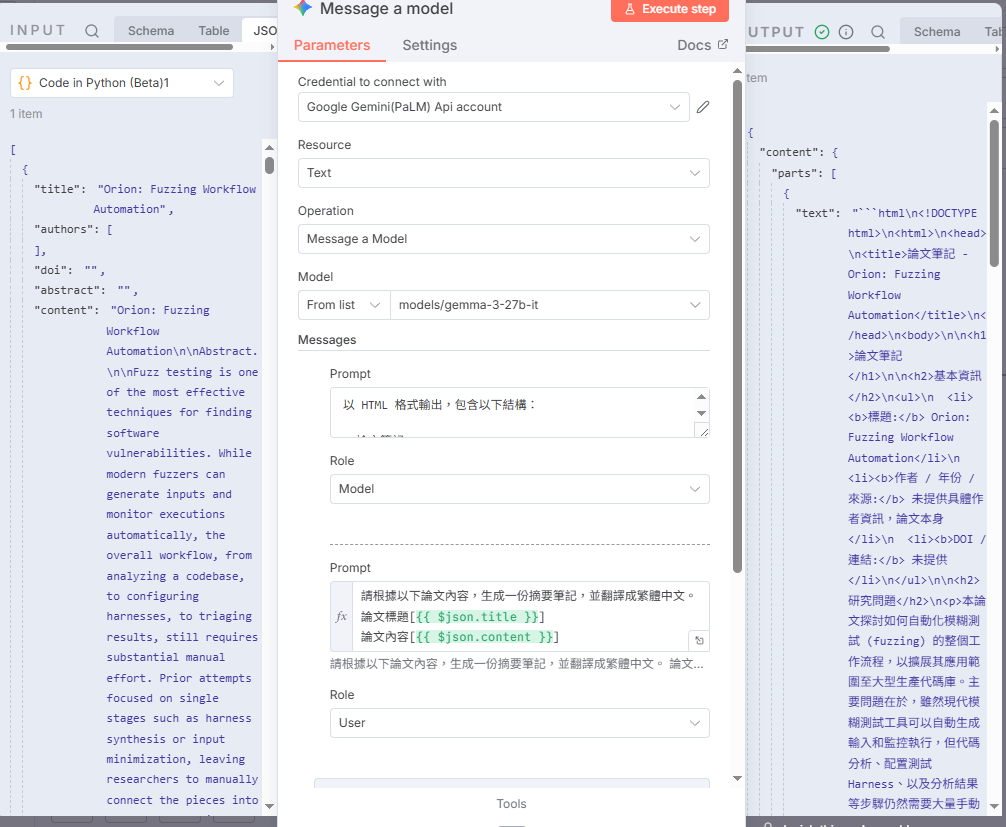The image size is (1006, 827).
Task: Click the Tools section label
Action: [x=511, y=803]
